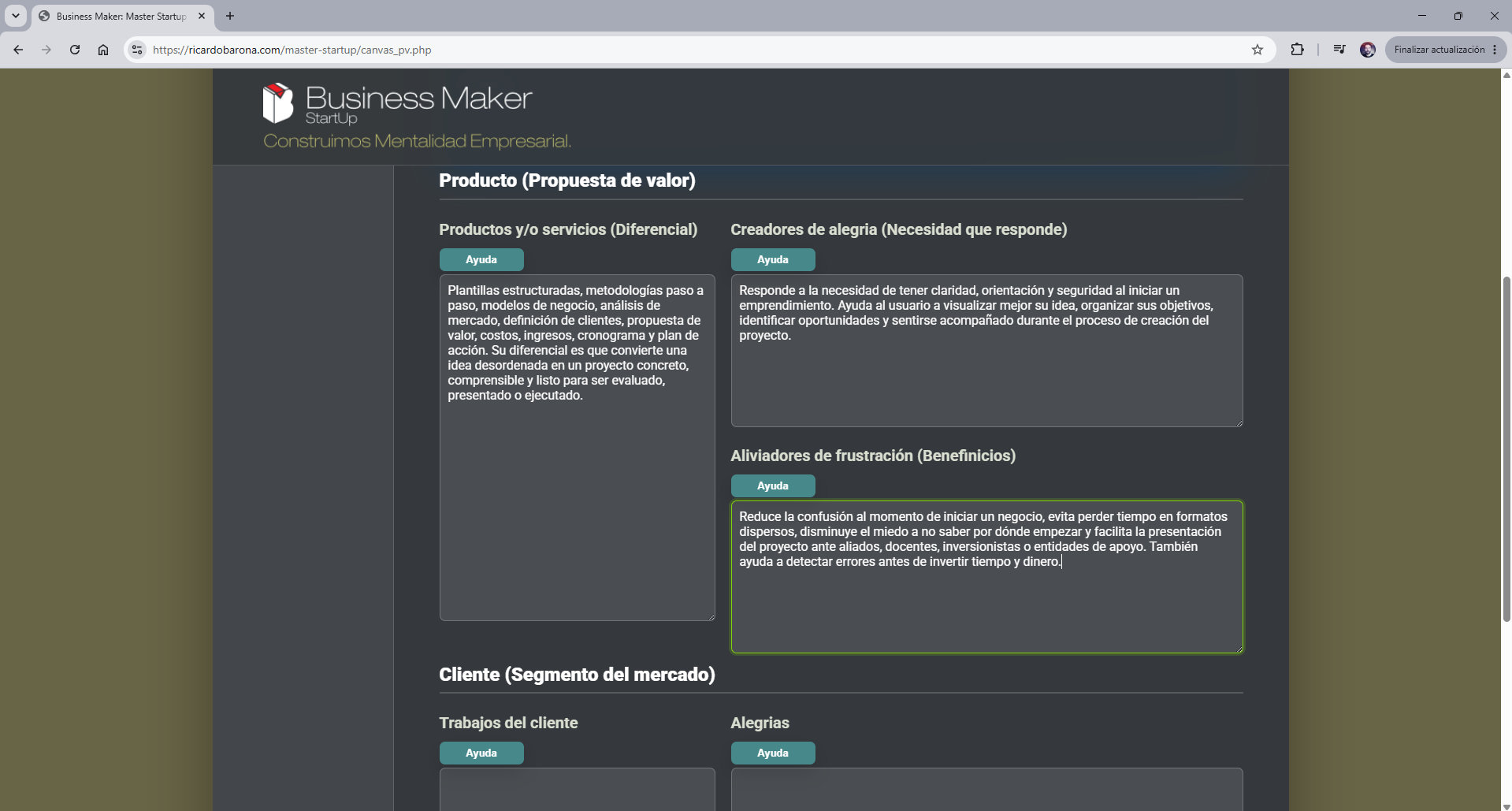Select the Business Maker: Master Startup tab
Viewport: 1512px width, 811px height.
[x=121, y=16]
